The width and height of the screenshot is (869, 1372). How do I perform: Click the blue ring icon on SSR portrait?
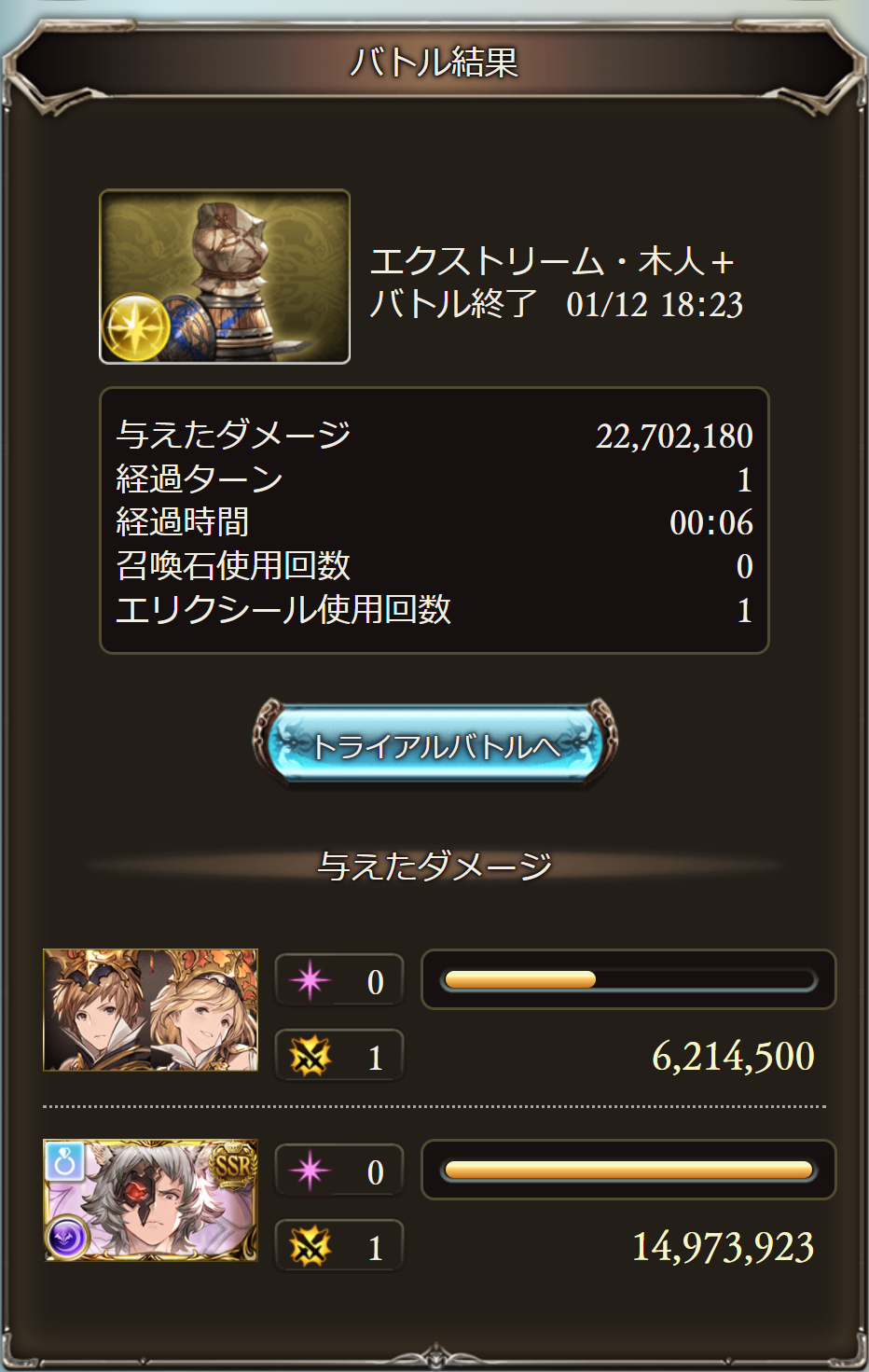pyautogui.click(x=65, y=1161)
